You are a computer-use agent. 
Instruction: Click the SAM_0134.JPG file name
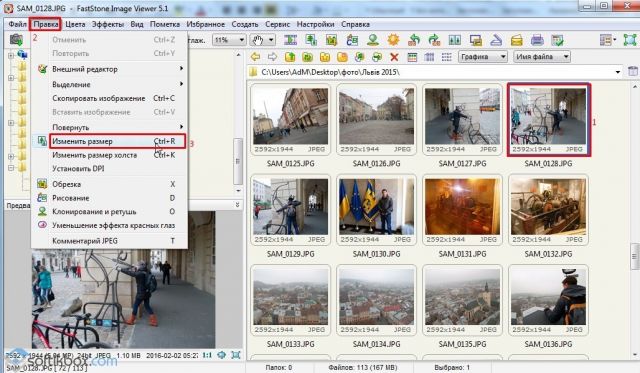coord(376,344)
